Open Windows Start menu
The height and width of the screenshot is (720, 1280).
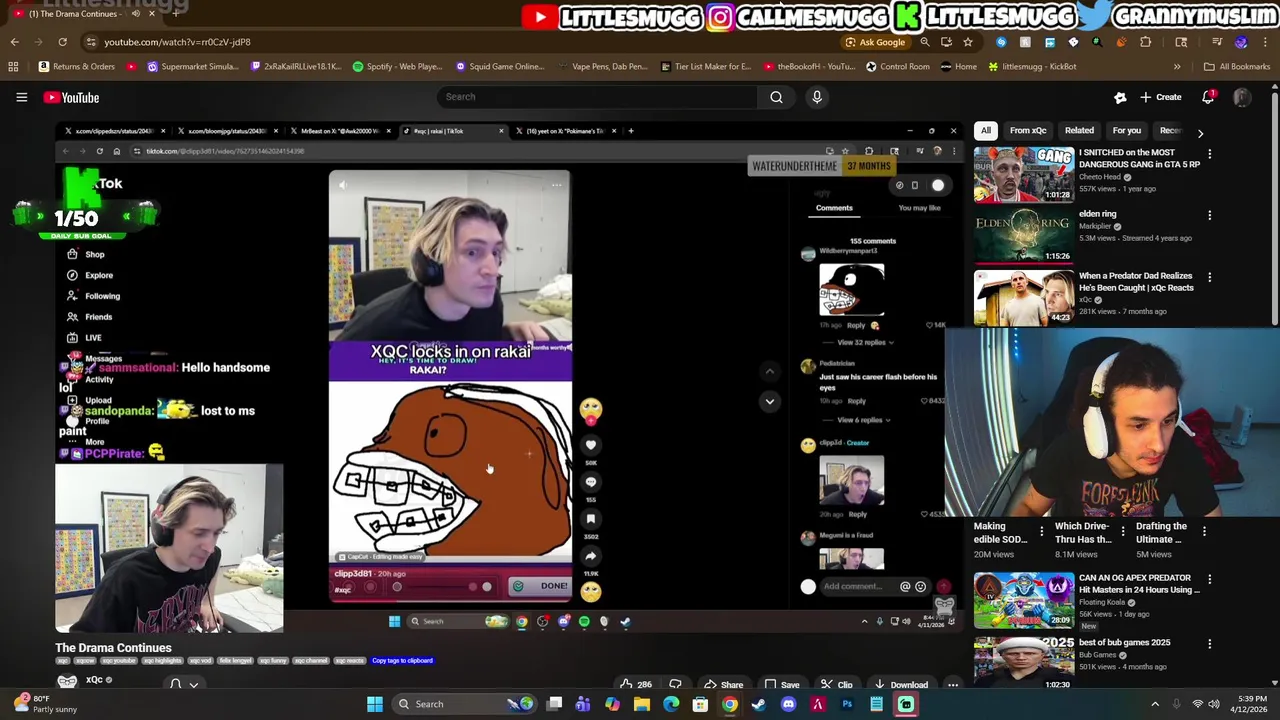pyautogui.click(x=375, y=704)
